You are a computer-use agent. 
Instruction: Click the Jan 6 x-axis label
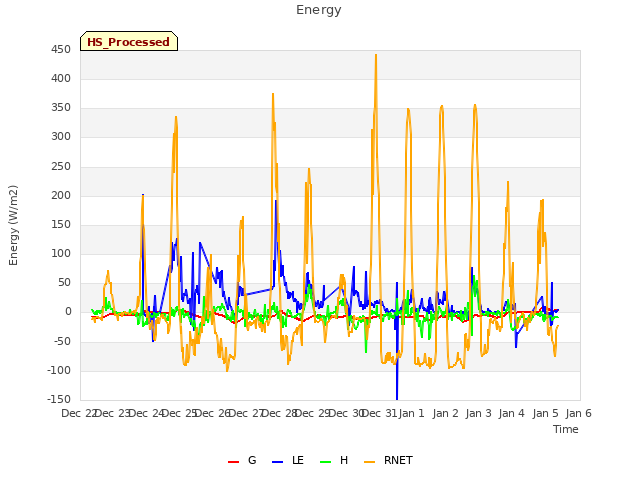click(579, 413)
